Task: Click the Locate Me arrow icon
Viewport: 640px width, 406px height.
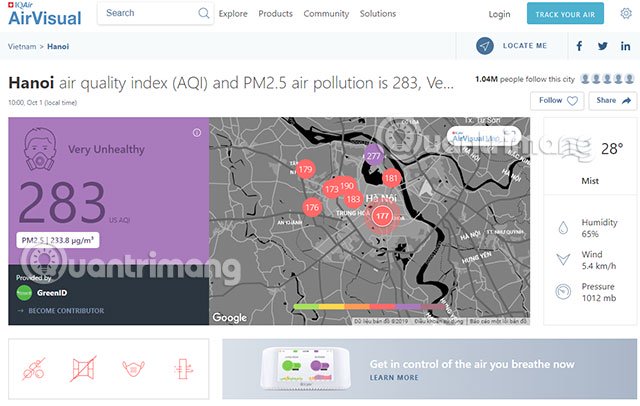Action: point(484,46)
